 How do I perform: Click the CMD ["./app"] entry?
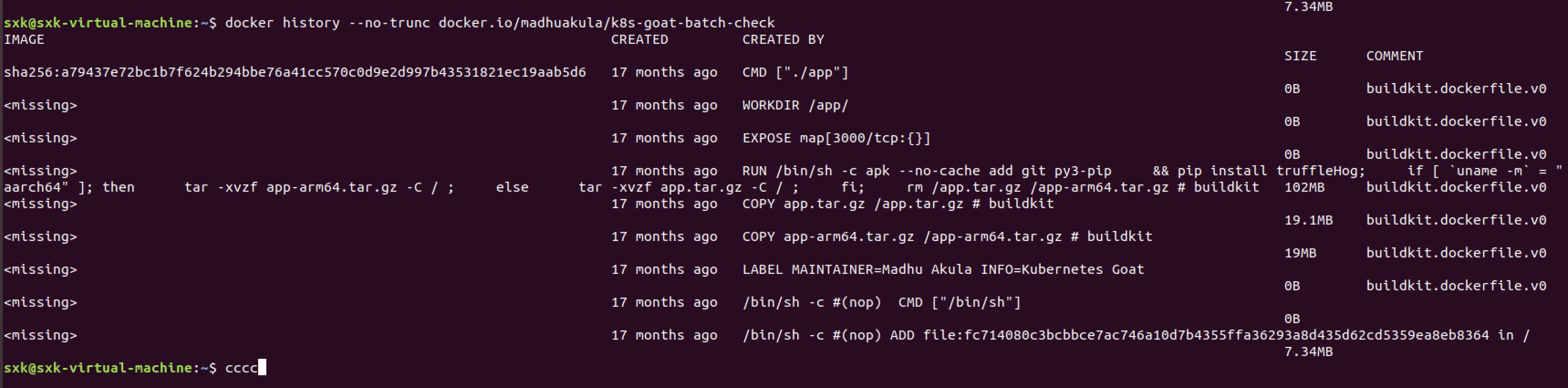[x=794, y=73]
